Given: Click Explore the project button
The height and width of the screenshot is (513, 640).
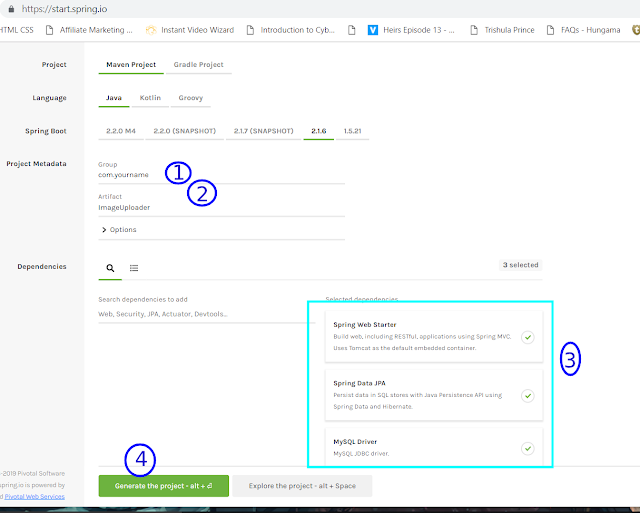Looking at the screenshot, I should pyautogui.click(x=302, y=486).
